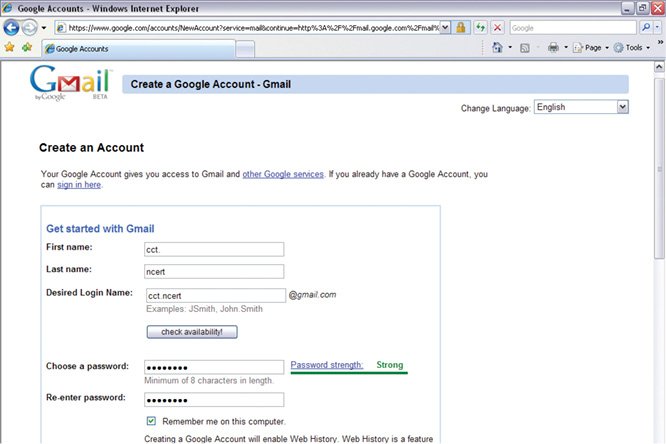Open a new blank tab
The image size is (666, 444).
tap(245, 49)
